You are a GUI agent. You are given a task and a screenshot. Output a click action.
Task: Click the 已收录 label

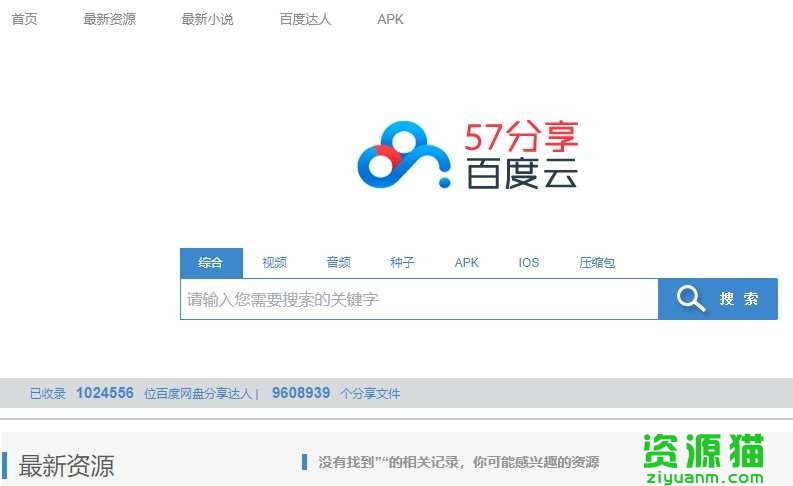[x=48, y=393]
